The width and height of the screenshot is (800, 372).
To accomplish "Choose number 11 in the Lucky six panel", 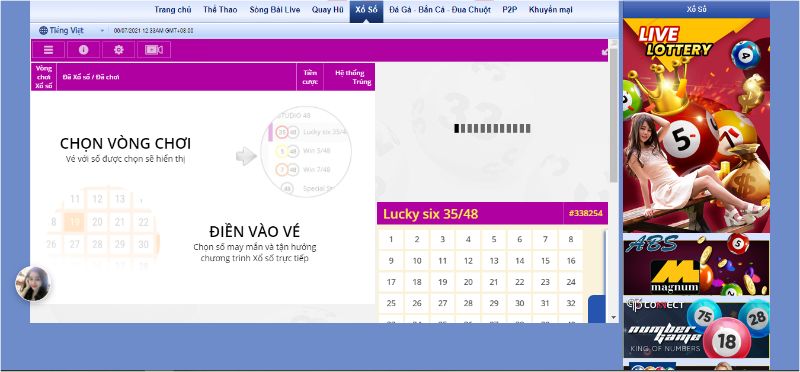I will (x=442, y=261).
